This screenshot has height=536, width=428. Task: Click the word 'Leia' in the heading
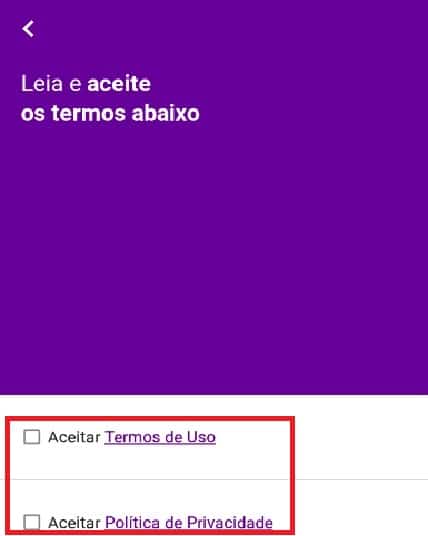(42, 83)
